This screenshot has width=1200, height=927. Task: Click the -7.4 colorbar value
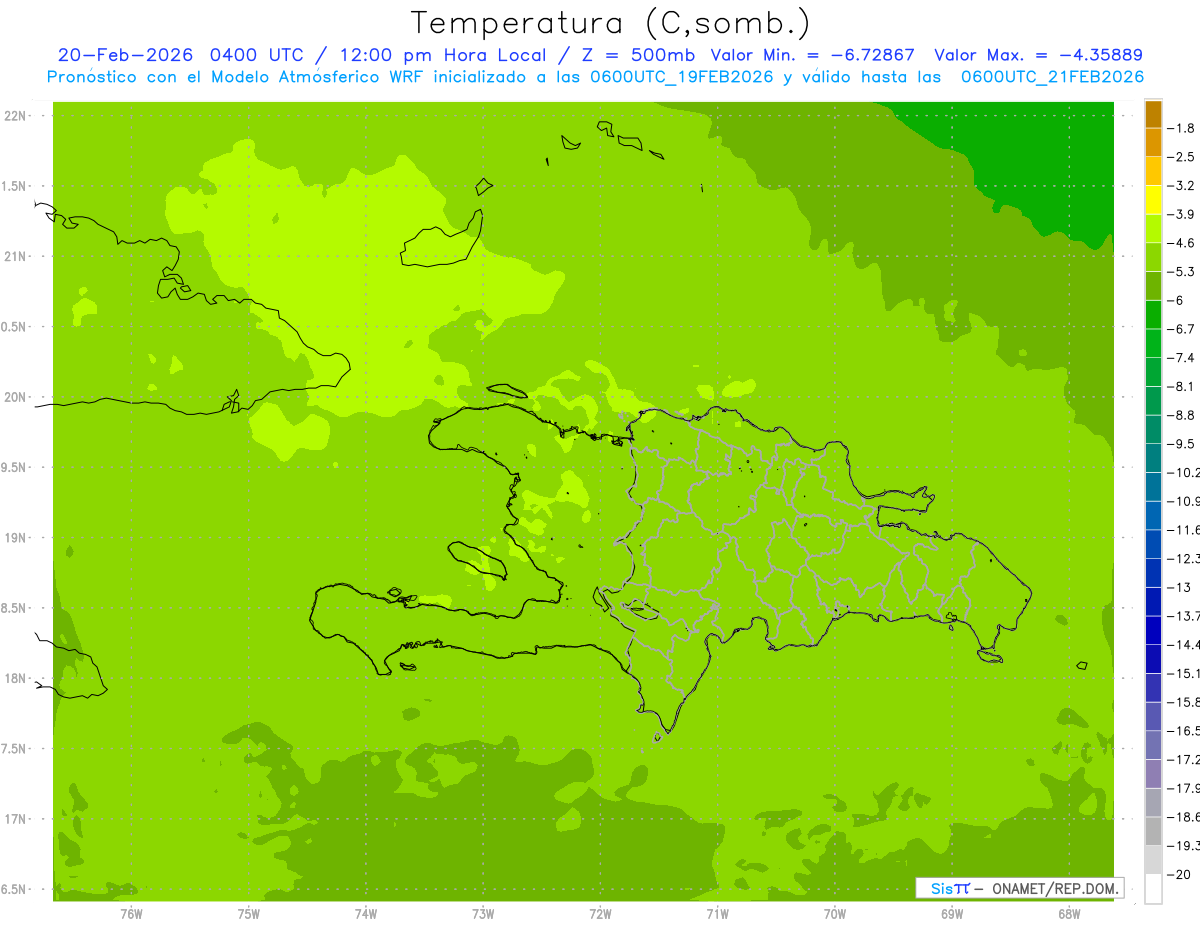pyautogui.click(x=1180, y=358)
